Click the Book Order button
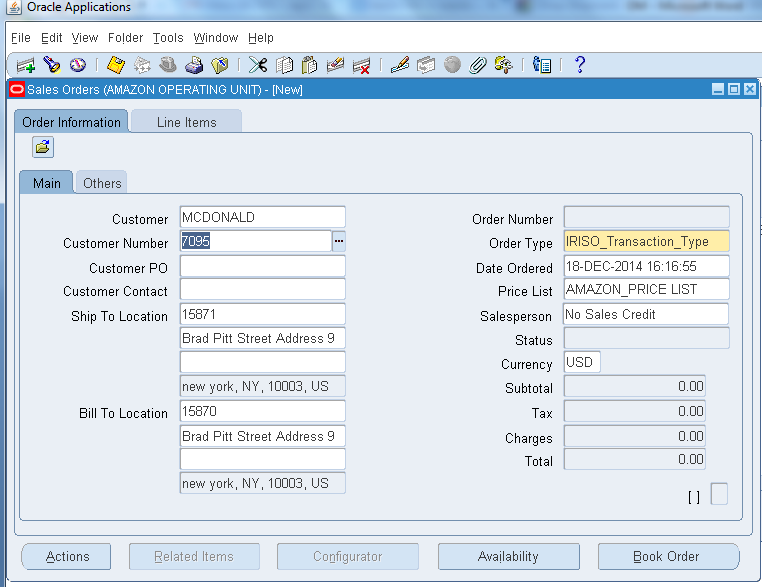 (668, 556)
